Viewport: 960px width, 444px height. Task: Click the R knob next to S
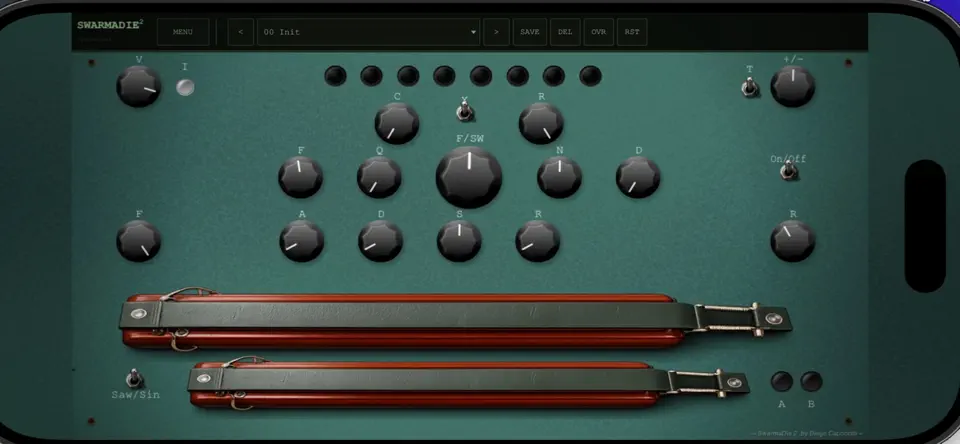538,241
